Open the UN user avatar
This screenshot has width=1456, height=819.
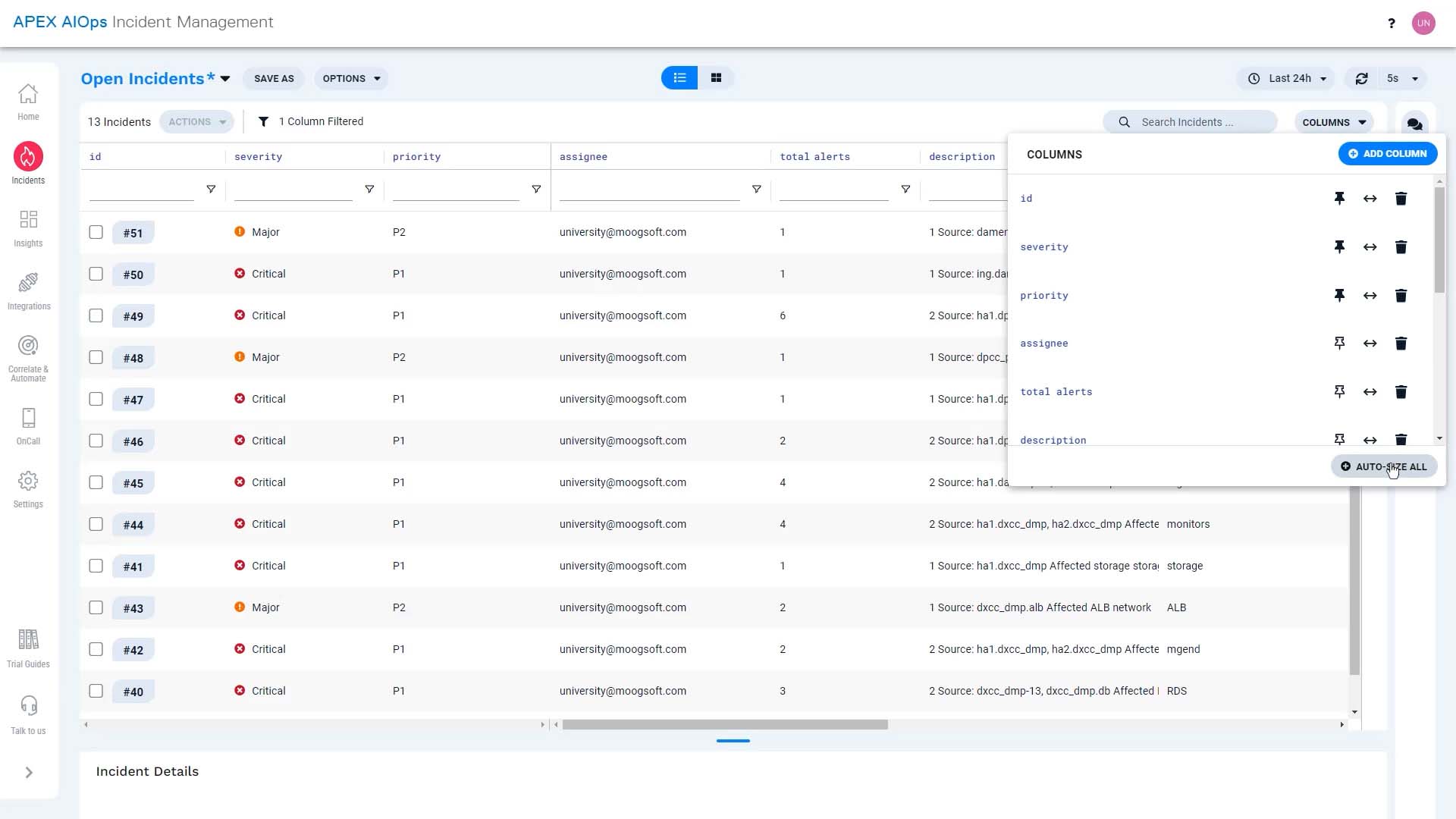click(x=1423, y=23)
